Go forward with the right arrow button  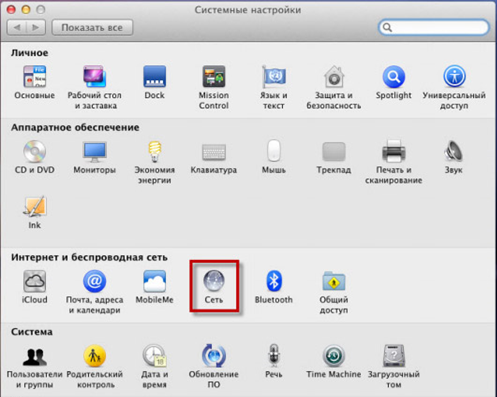click(36, 27)
